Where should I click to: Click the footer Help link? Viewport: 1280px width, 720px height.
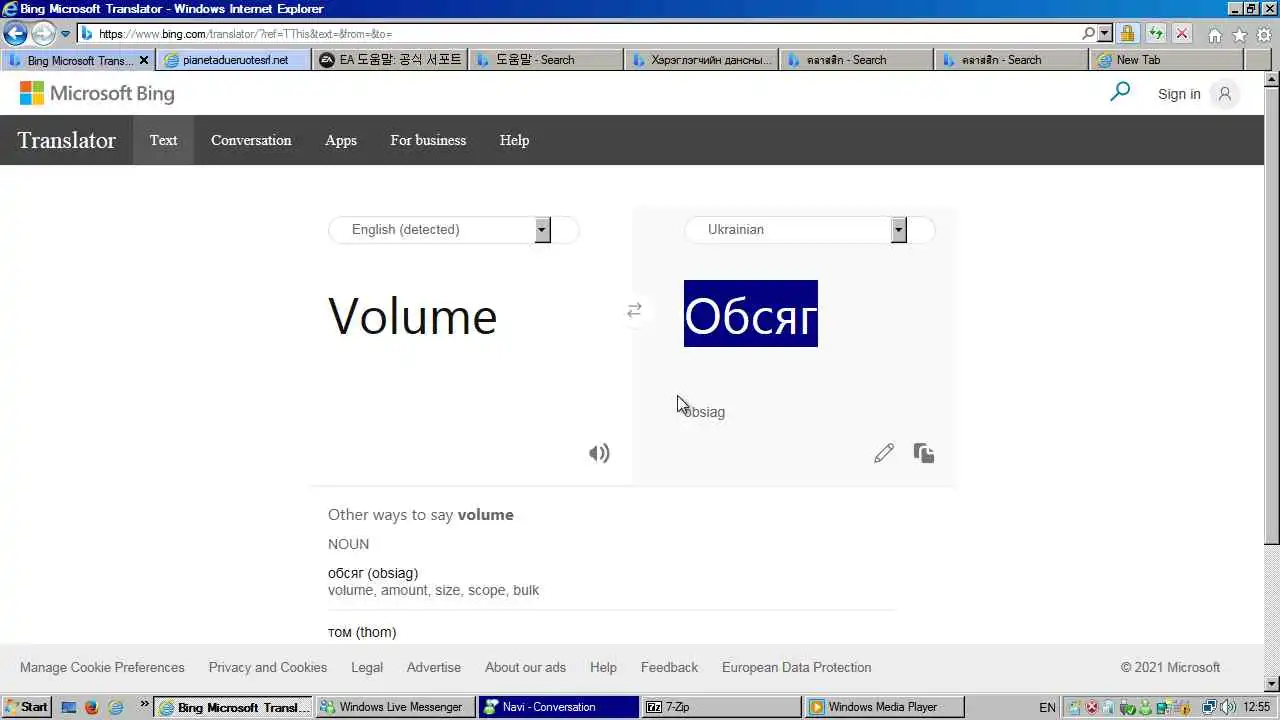[x=603, y=667]
